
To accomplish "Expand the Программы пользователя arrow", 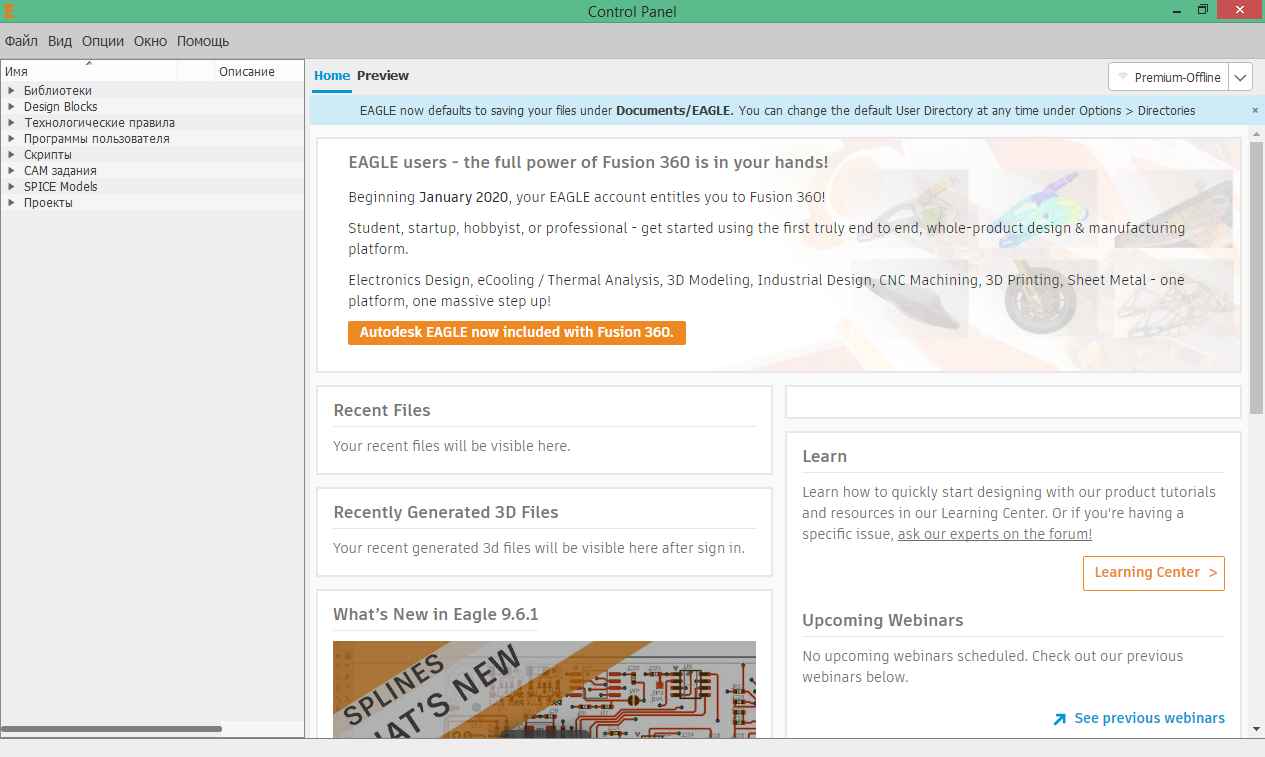I will [11, 139].
